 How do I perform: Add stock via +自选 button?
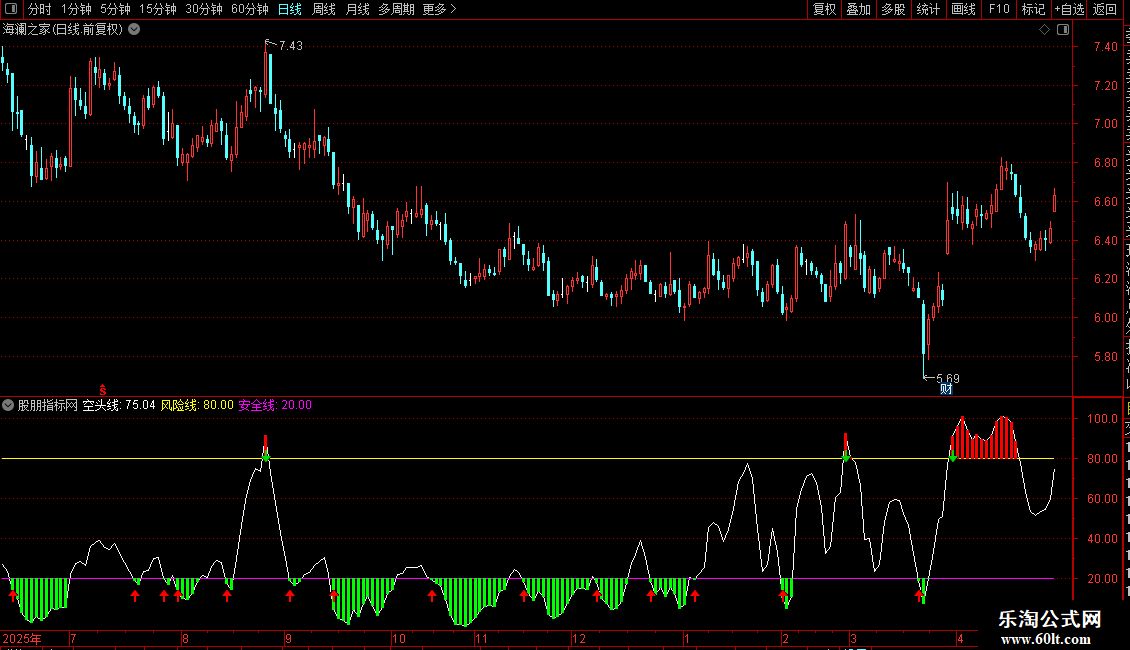click(x=1069, y=9)
